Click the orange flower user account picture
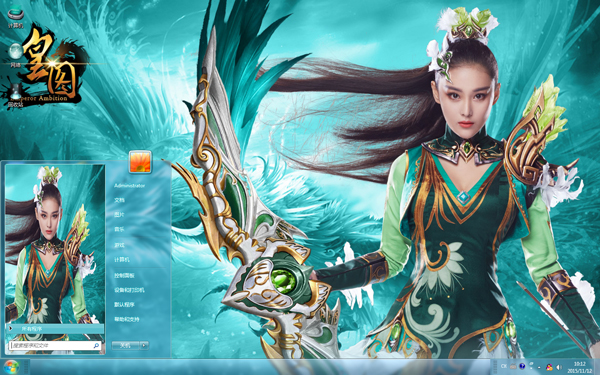 [140, 162]
